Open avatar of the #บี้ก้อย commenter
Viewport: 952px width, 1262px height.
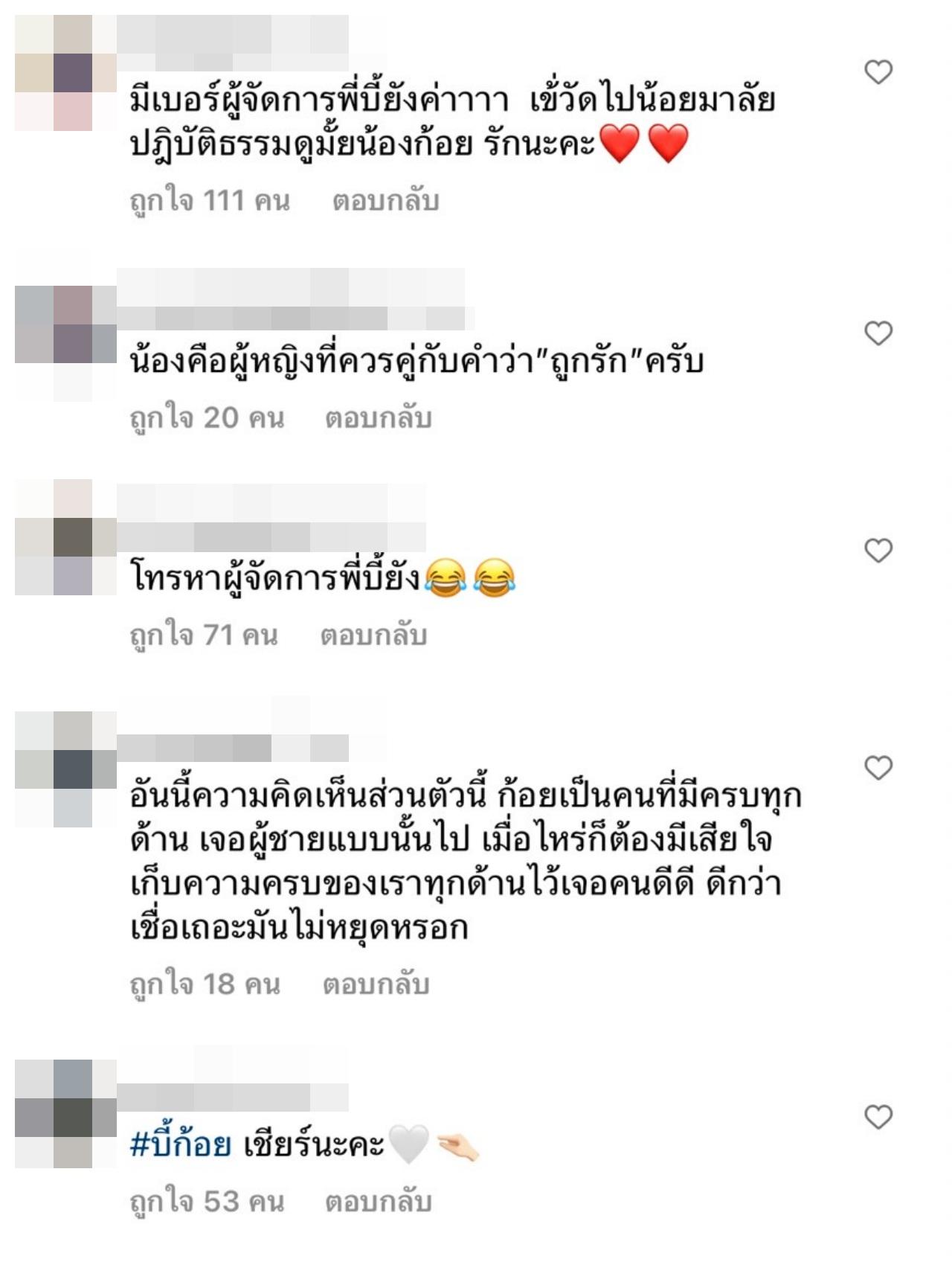[65, 1115]
